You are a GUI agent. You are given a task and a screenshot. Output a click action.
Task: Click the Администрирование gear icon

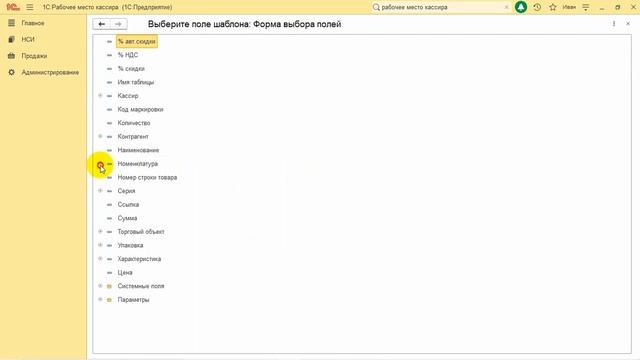coord(11,72)
